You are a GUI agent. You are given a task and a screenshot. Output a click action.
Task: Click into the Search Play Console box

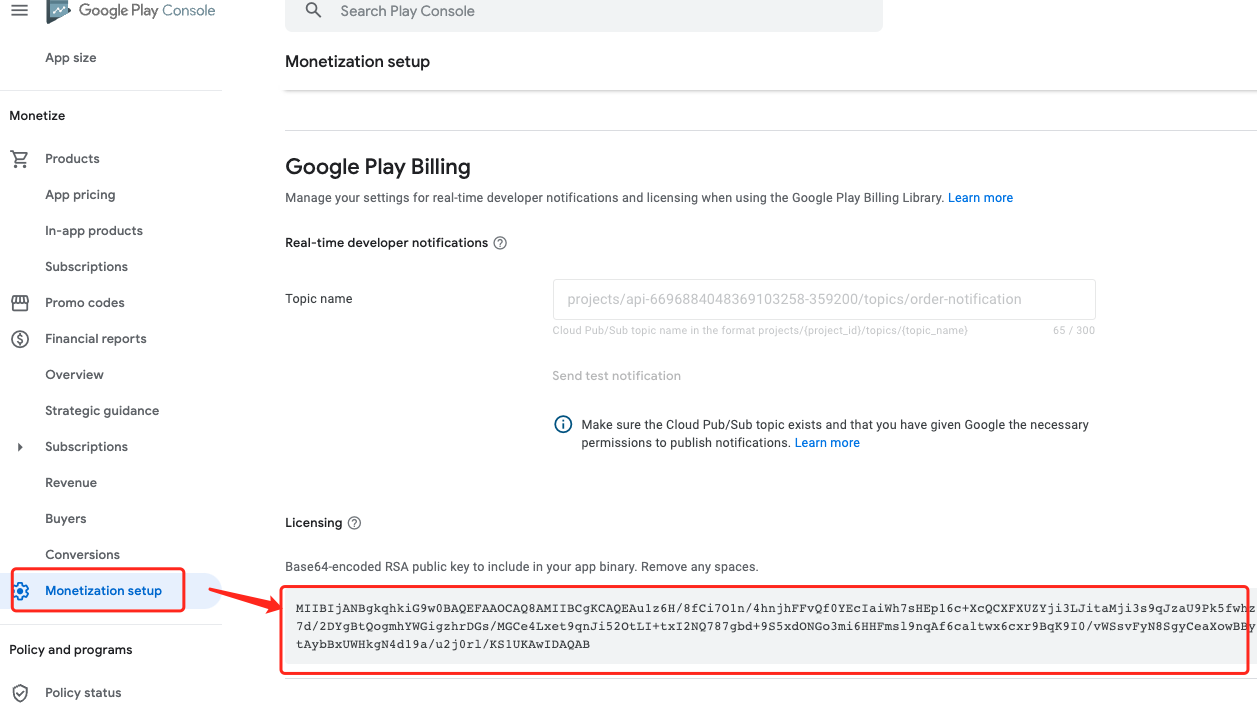[600, 11]
